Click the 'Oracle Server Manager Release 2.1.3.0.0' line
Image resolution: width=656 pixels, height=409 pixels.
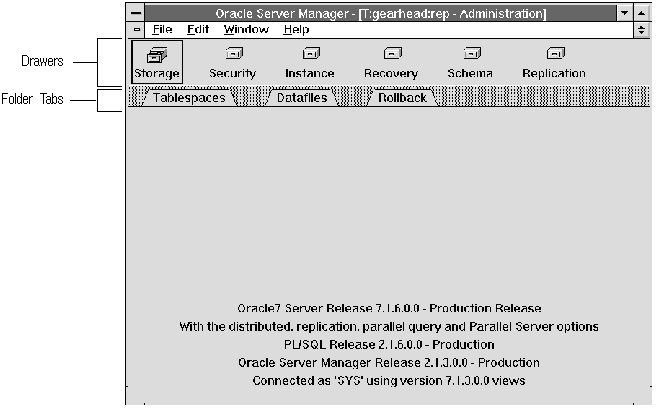[x=389, y=363]
